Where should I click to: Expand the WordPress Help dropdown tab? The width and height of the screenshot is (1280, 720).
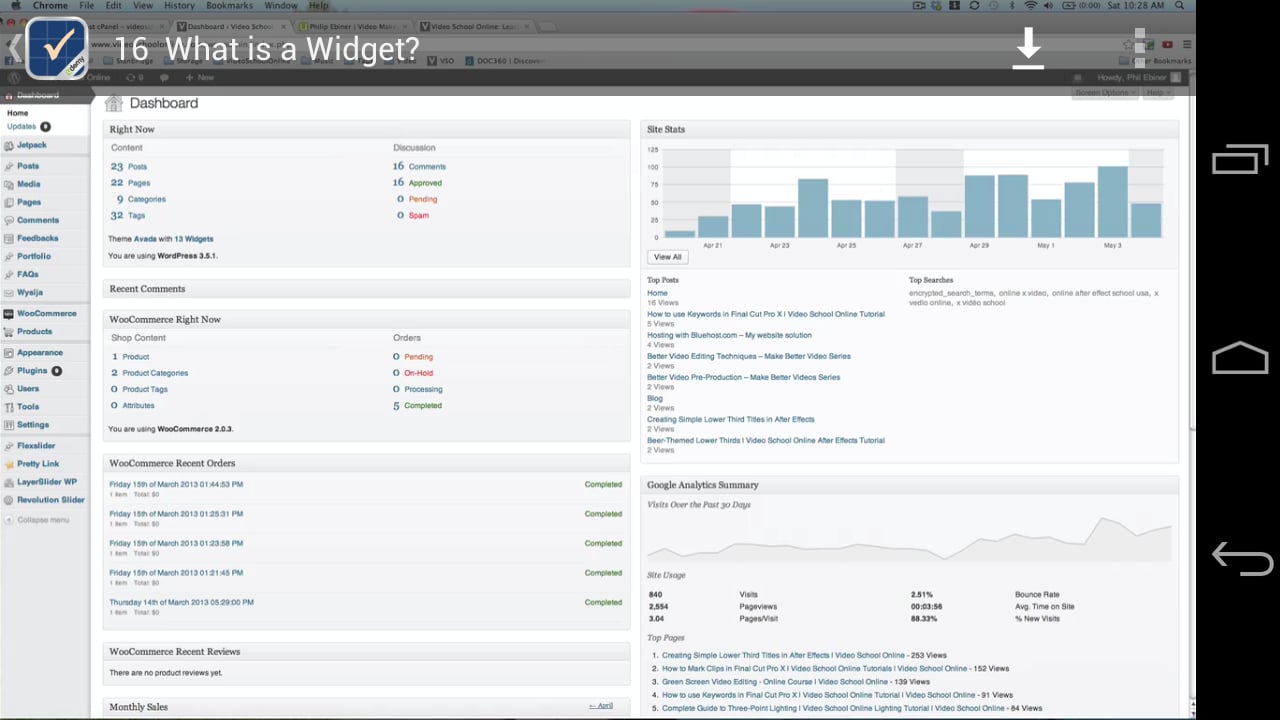pos(1157,92)
